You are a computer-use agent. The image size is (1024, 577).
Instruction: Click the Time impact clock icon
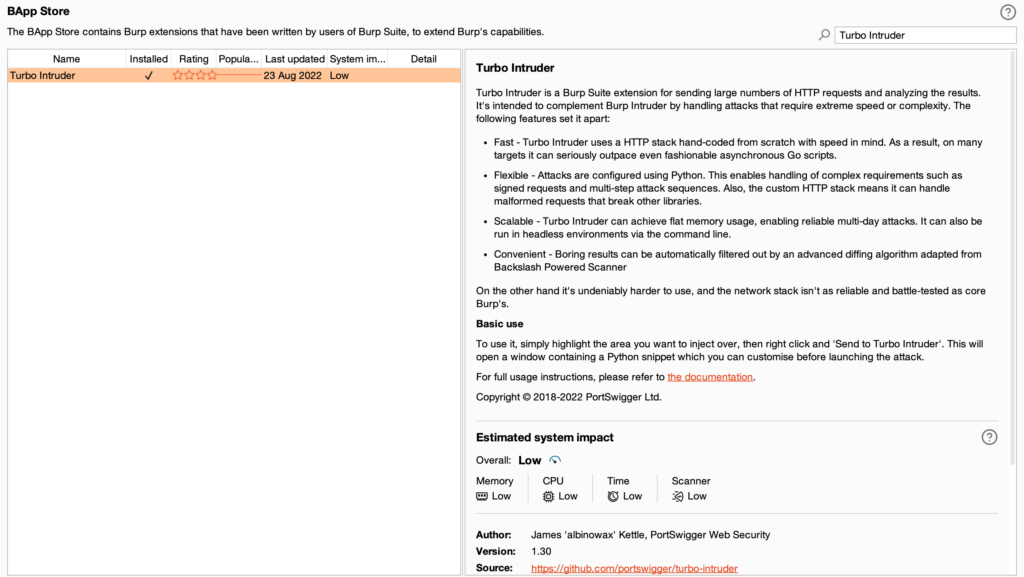(613, 497)
